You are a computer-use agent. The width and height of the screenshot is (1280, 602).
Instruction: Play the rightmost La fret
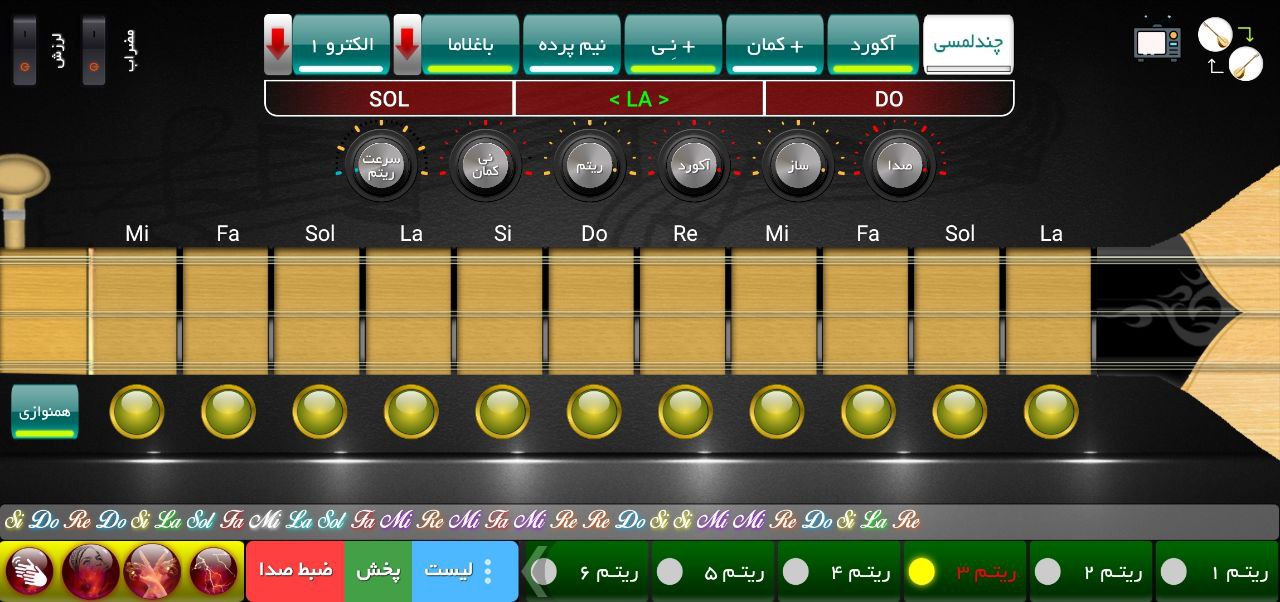coord(1050,312)
